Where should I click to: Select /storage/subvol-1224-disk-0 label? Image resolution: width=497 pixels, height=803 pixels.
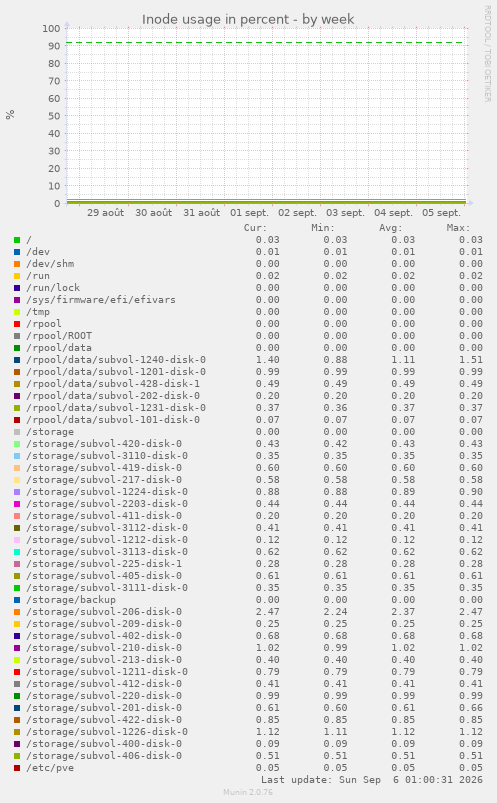[107, 492]
